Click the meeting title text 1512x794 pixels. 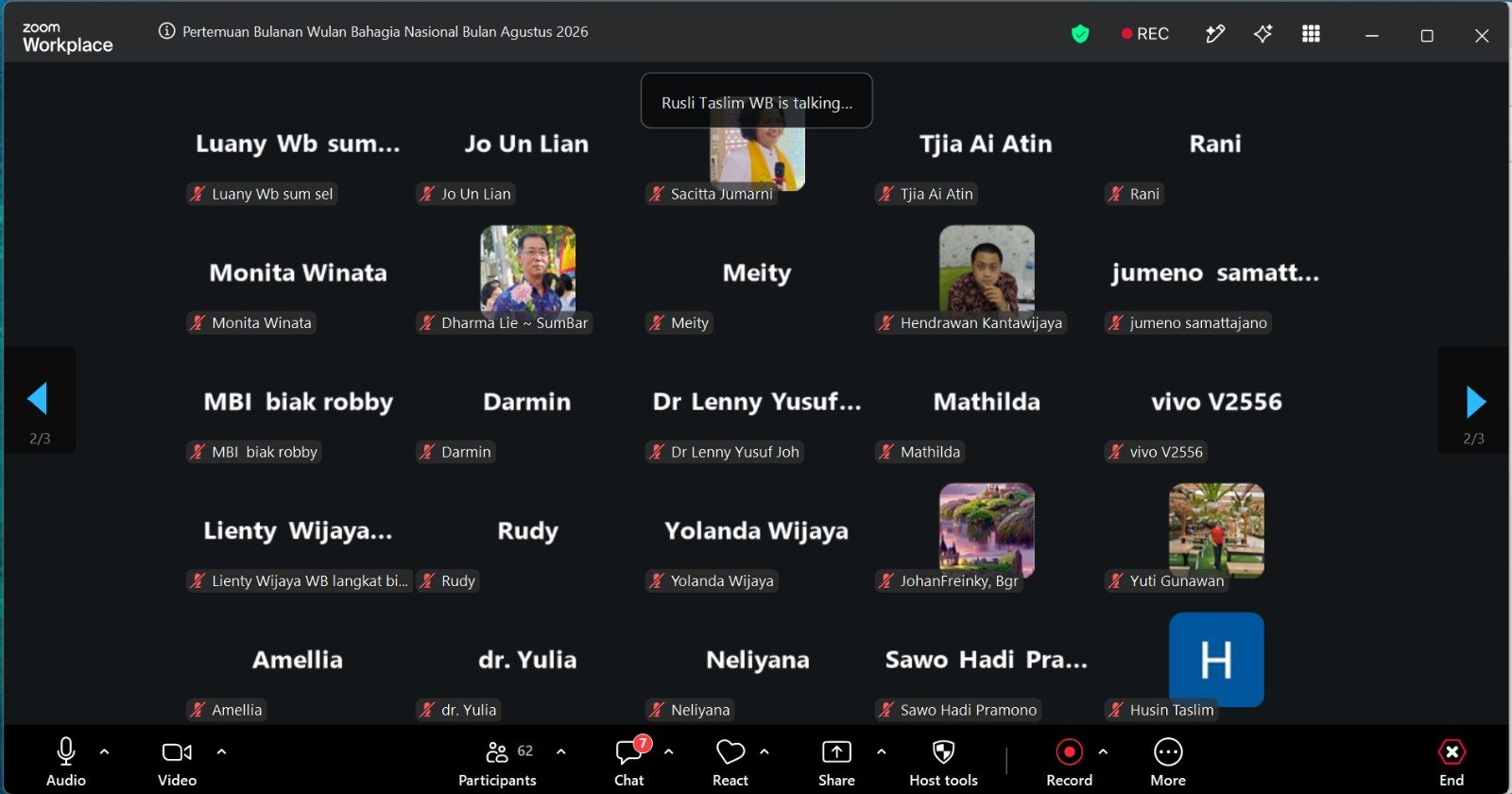[x=385, y=31]
